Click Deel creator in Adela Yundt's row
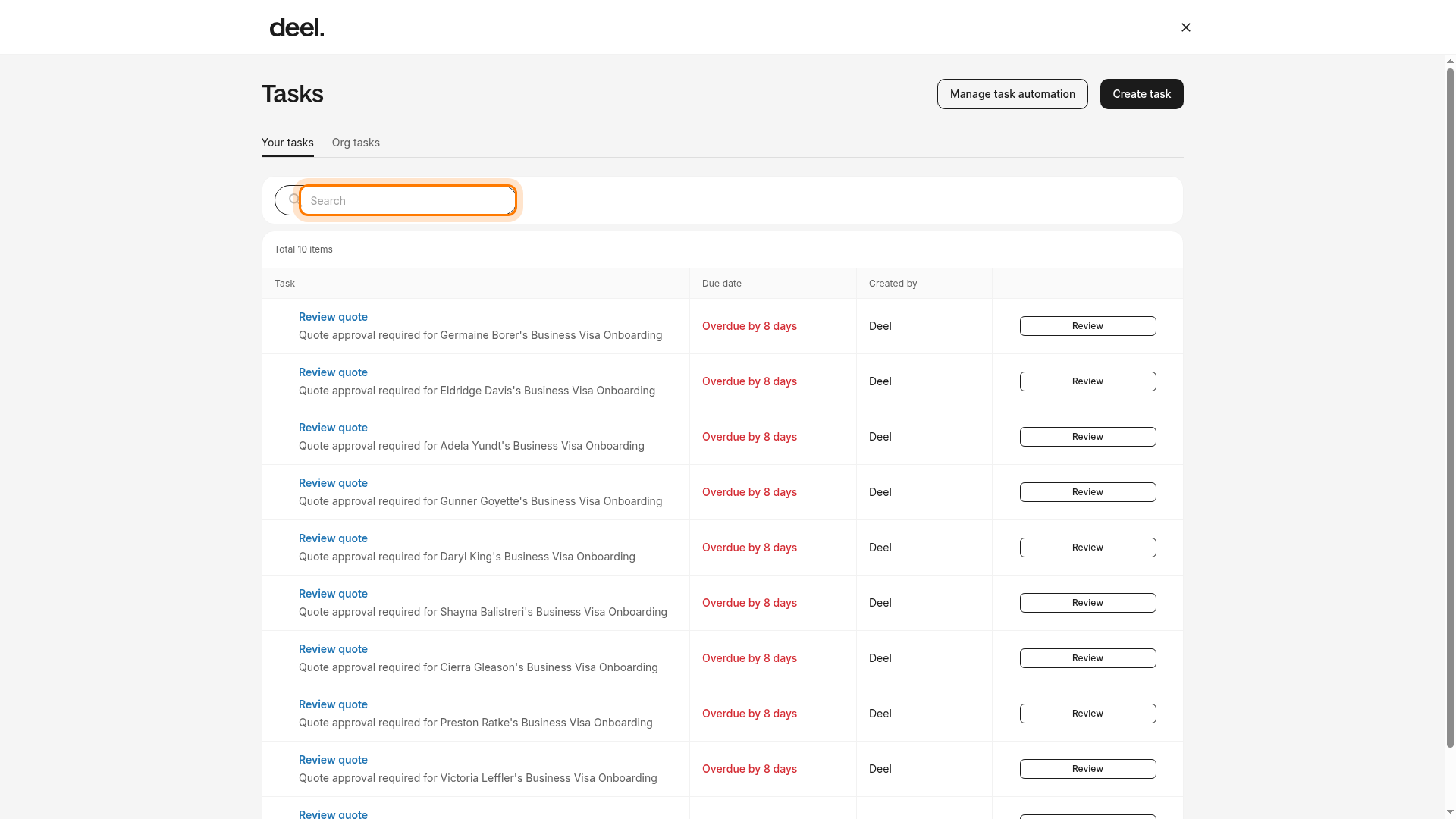Viewport: 1456px width, 819px height. tap(880, 437)
